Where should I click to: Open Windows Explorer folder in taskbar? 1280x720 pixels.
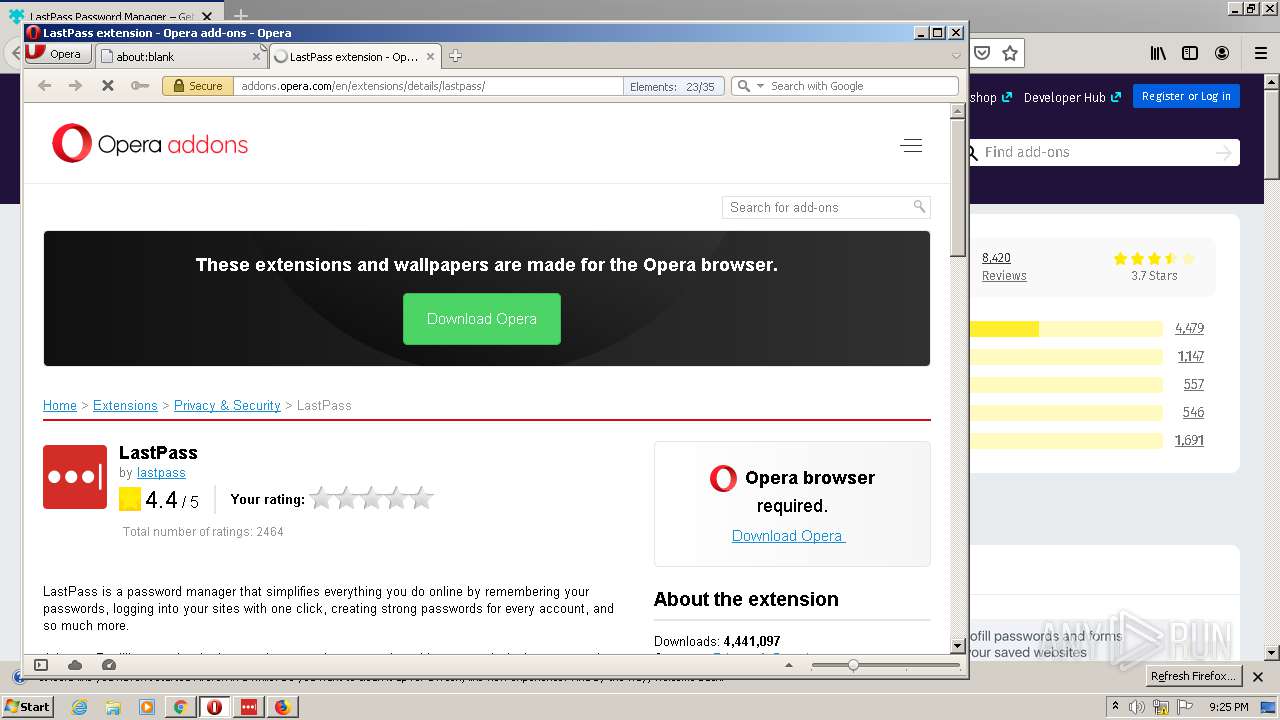[x=113, y=707]
